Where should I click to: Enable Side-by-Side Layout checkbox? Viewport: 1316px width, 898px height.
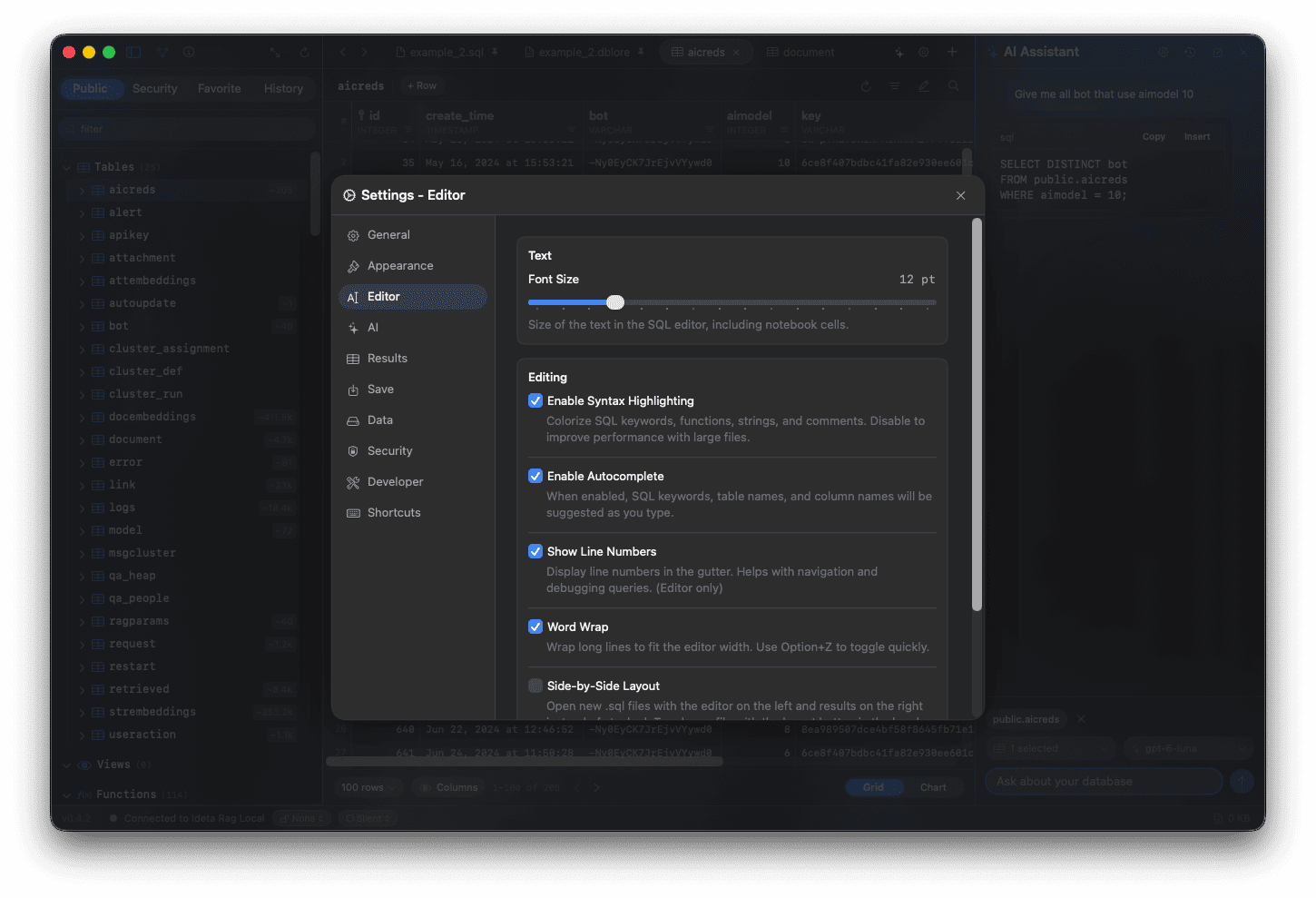coord(535,686)
